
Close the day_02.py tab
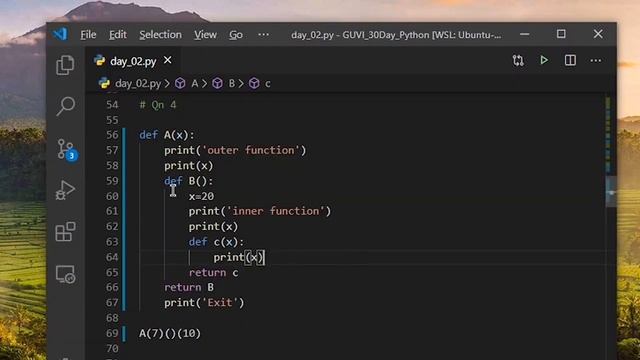click(167, 60)
